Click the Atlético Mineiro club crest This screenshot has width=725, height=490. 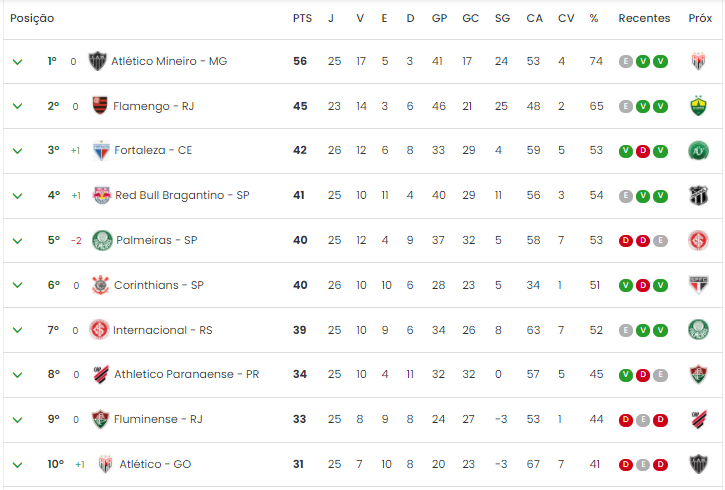(x=98, y=61)
